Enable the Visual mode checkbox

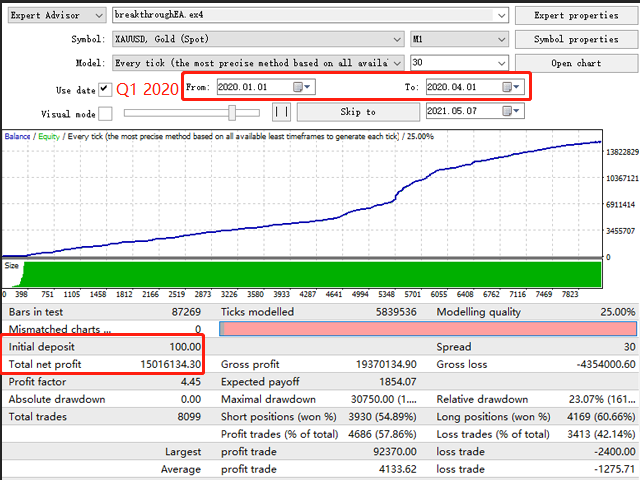point(105,113)
